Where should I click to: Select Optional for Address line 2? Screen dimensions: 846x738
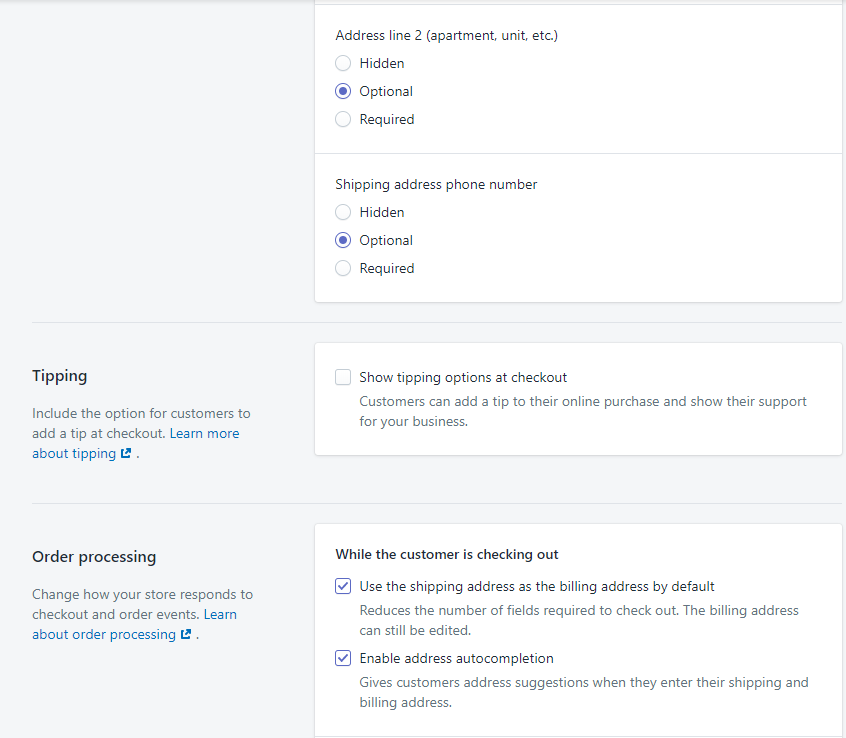click(x=343, y=91)
